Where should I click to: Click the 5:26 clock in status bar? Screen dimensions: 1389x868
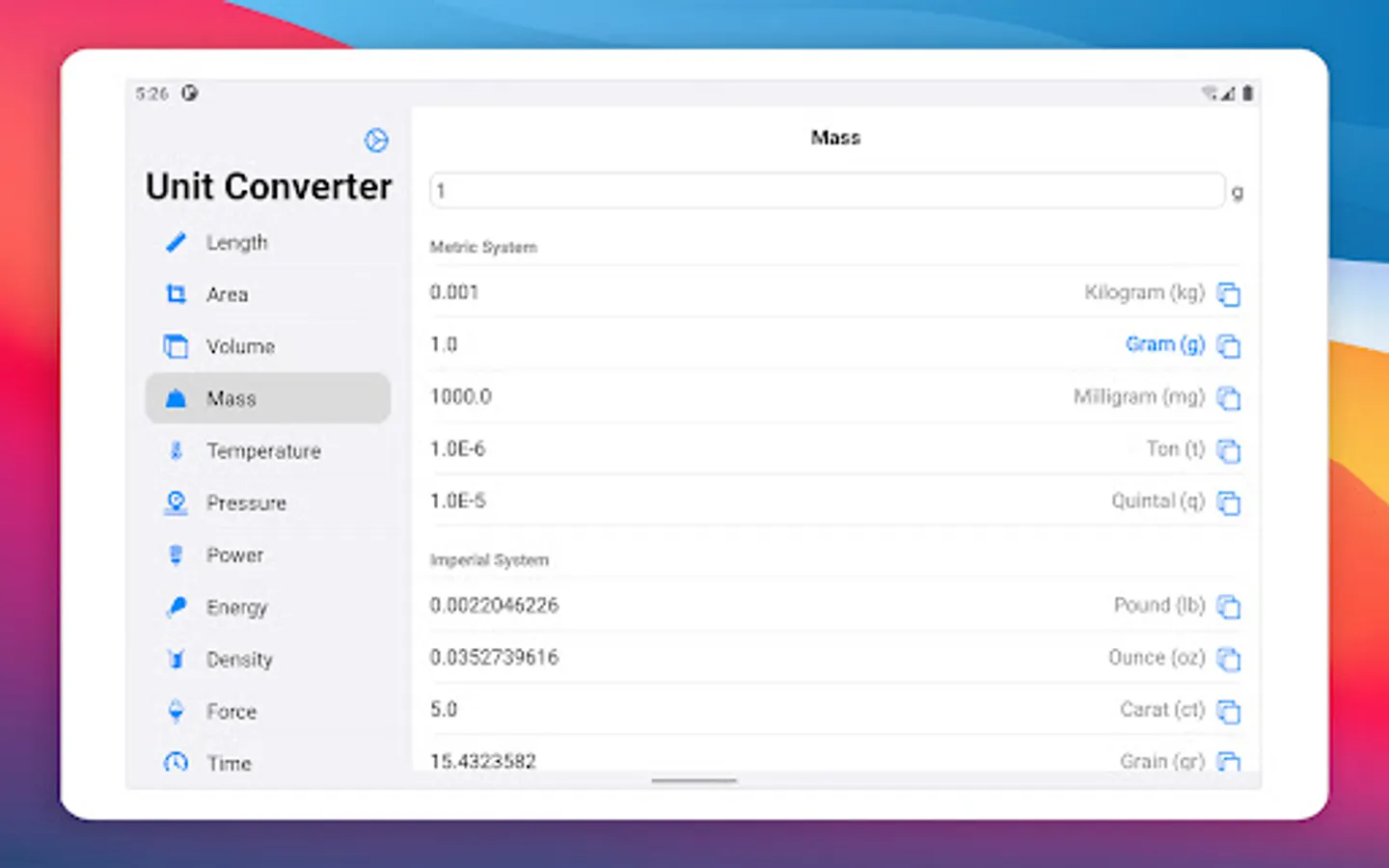[x=151, y=94]
